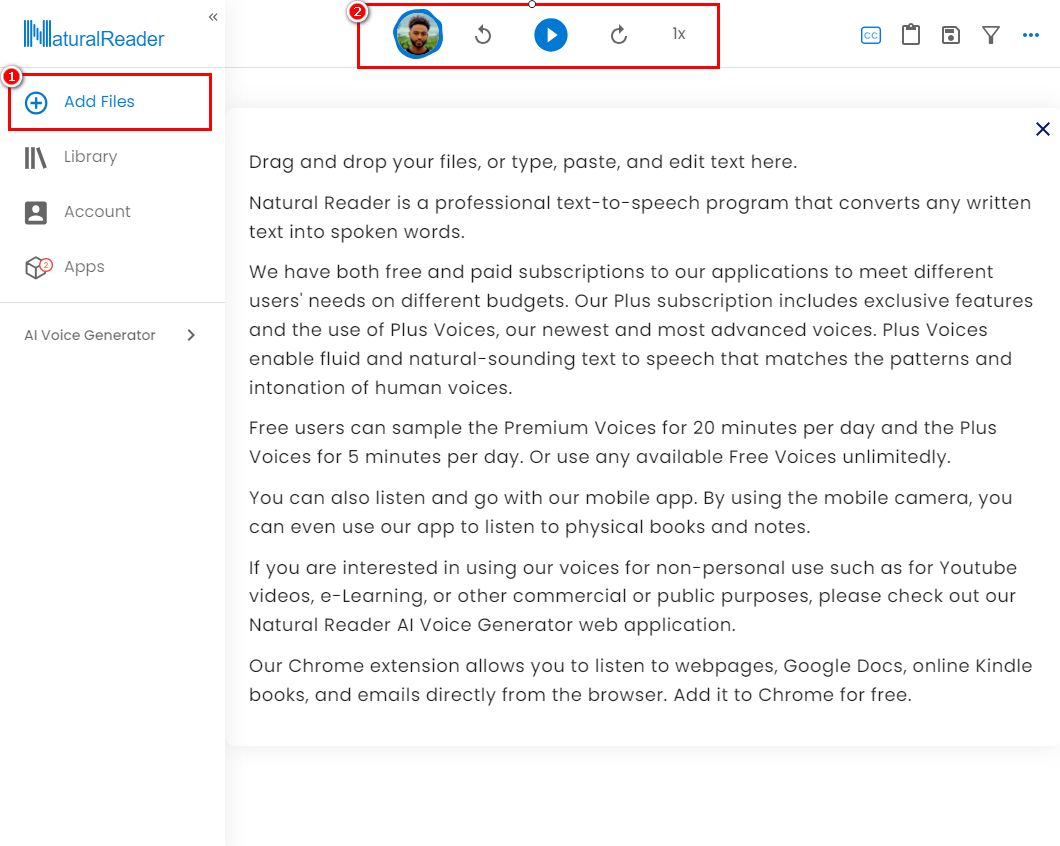Go to Account in sidebar
The width and height of the screenshot is (1060, 846).
97,212
